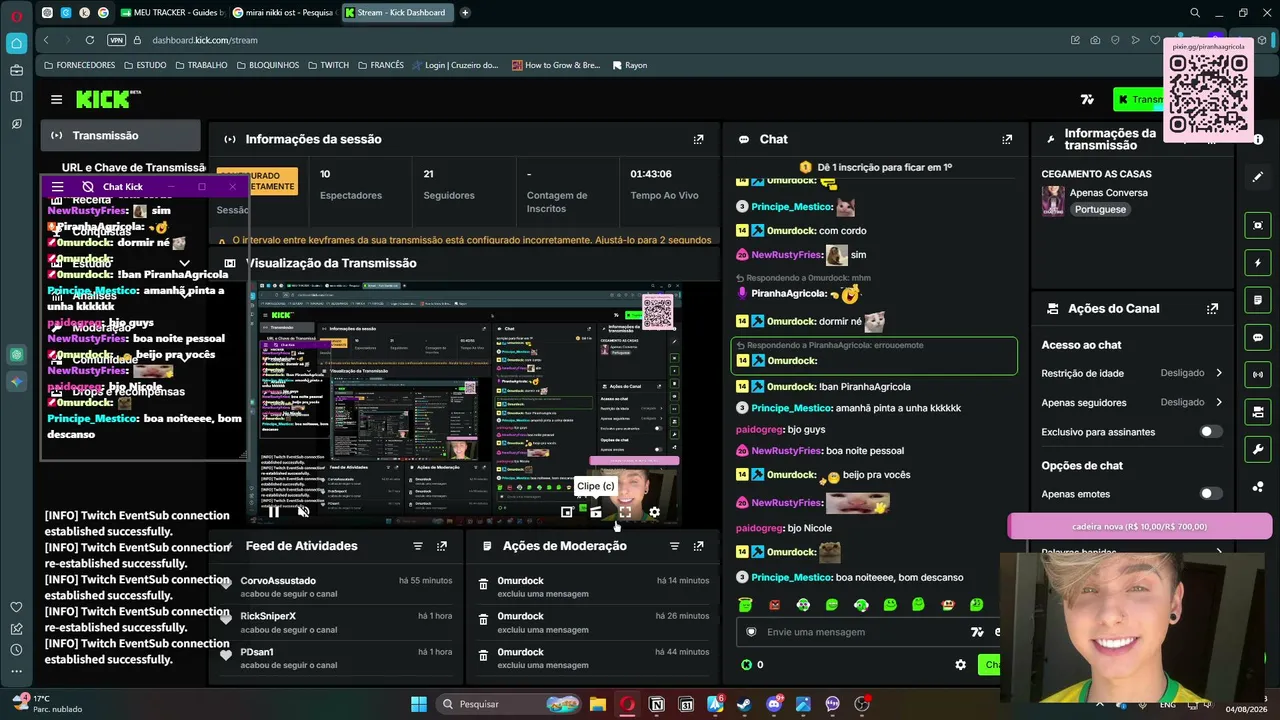1280x720 pixels.
Task: Select the Portuguese language tag
Action: click(x=1100, y=210)
